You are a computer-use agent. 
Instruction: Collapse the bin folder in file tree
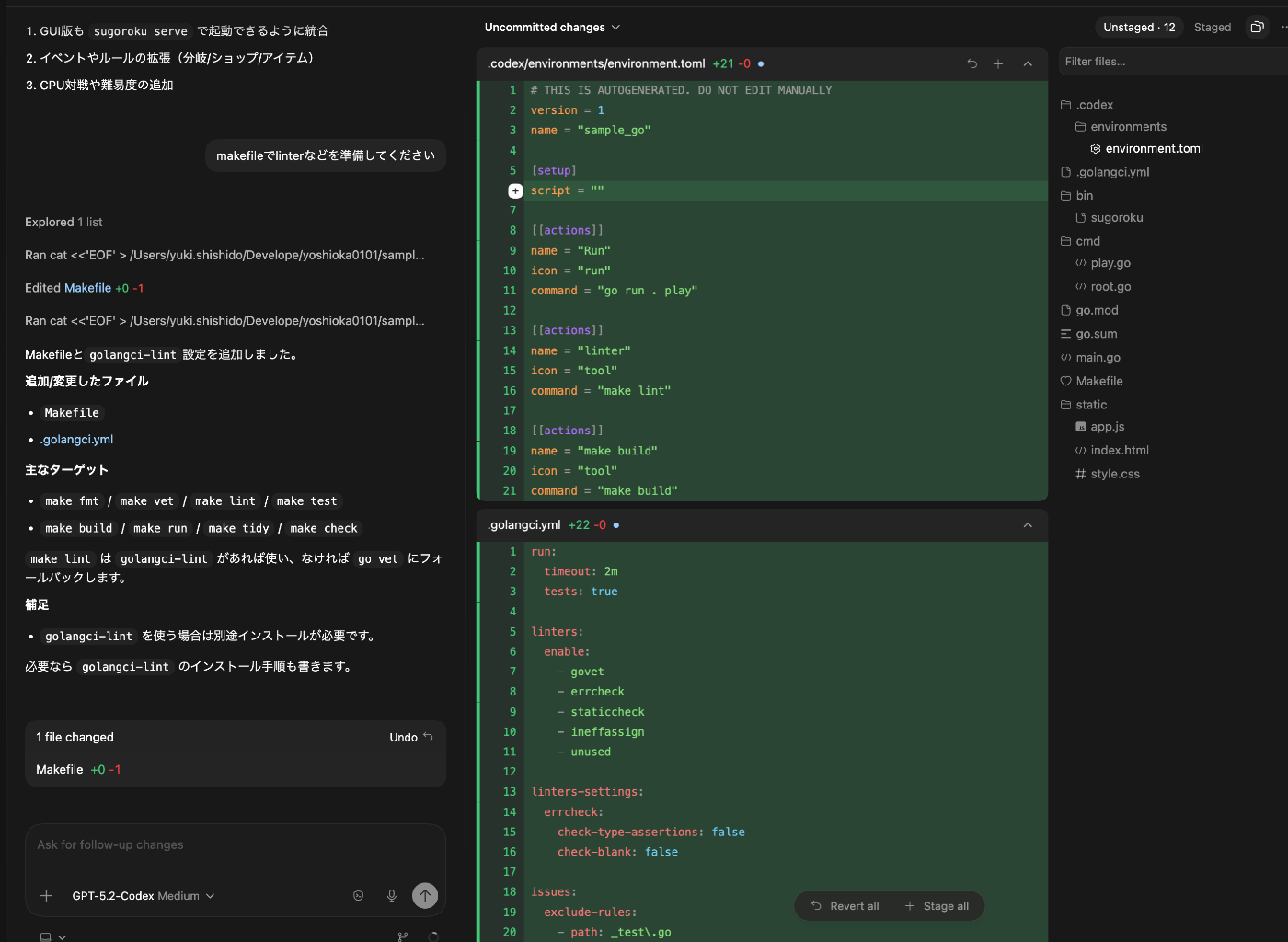pyautogui.click(x=1076, y=196)
